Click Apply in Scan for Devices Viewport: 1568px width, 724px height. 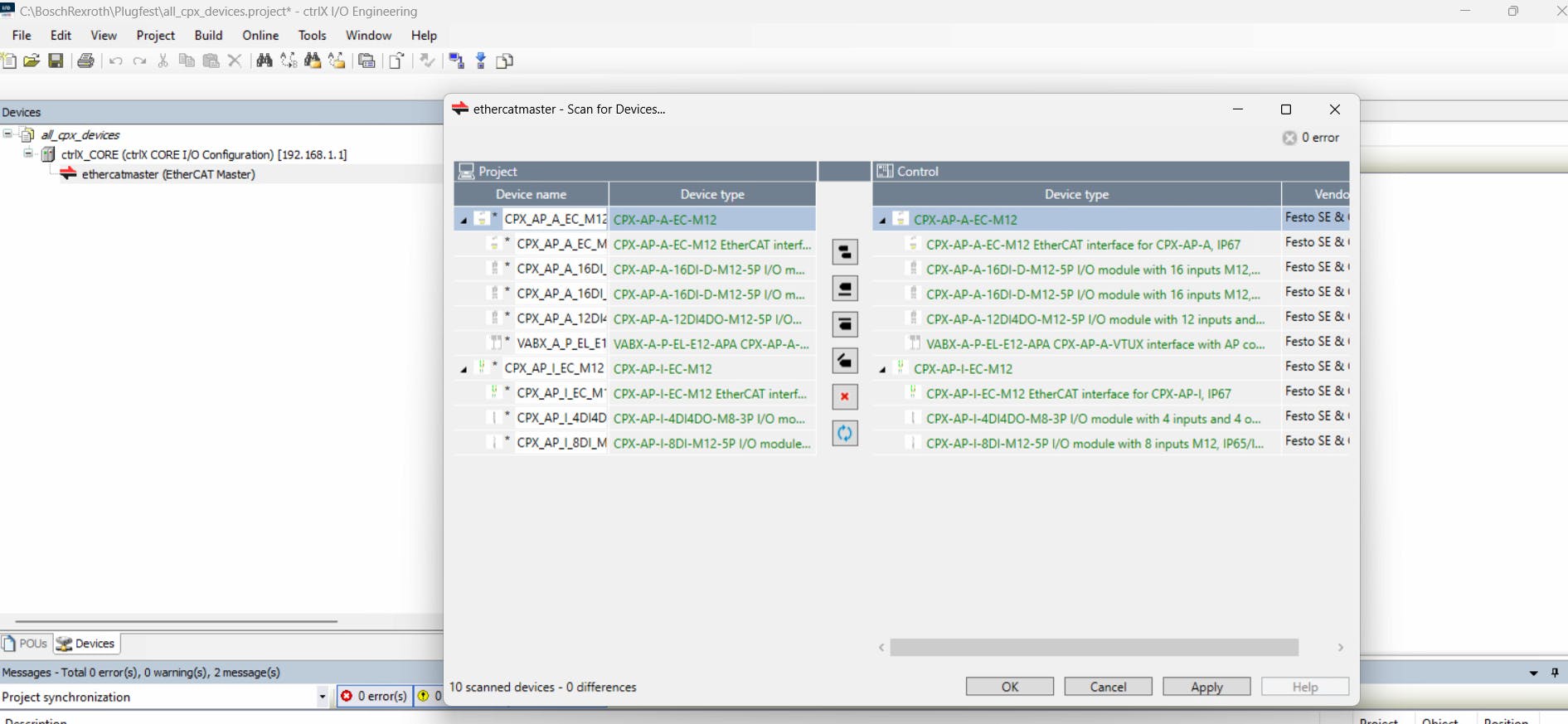pyautogui.click(x=1206, y=687)
